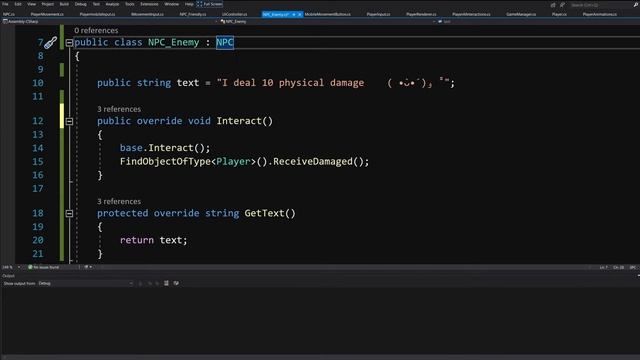This screenshot has height=360, width=640.
Task: Click the 'return text;' statement
Action: click(x=153, y=240)
